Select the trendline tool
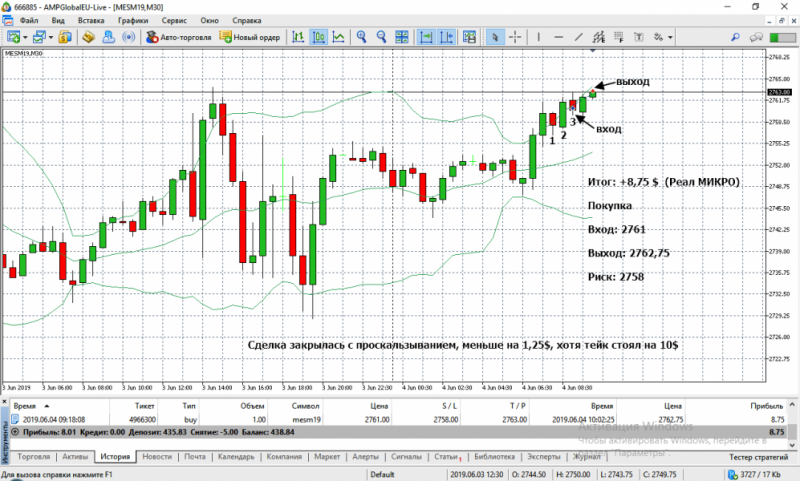 (x=579, y=37)
